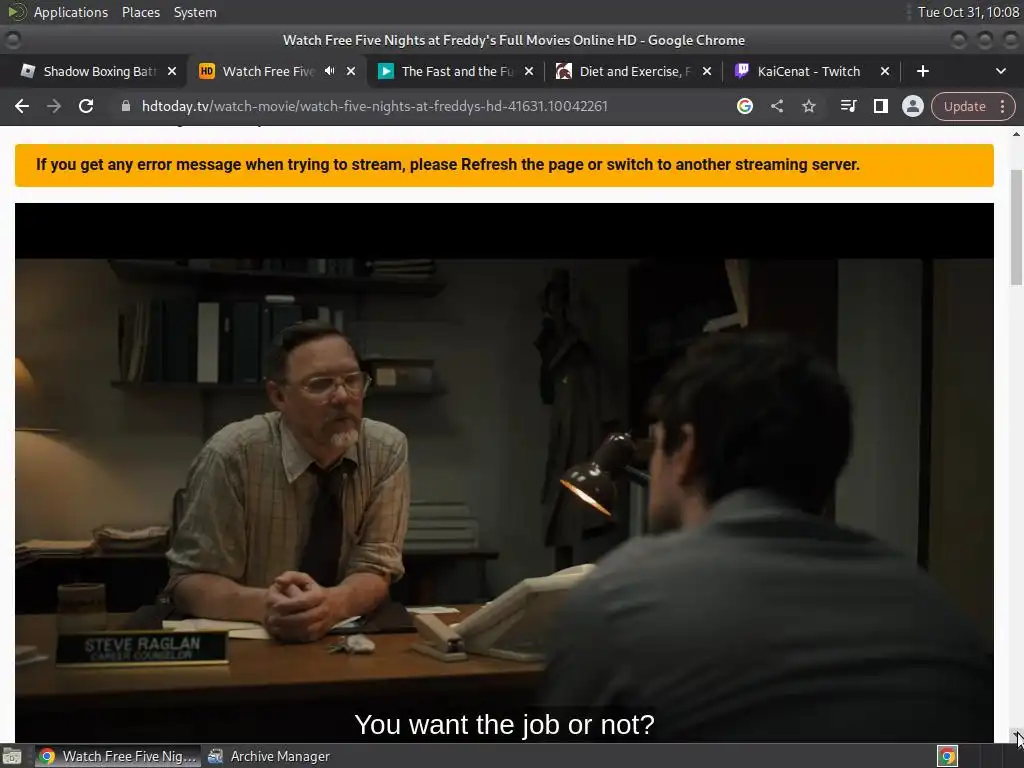1024x768 pixels.
Task: Click the Chrome tray icon in bottom panel
Action: pyautogui.click(x=947, y=756)
